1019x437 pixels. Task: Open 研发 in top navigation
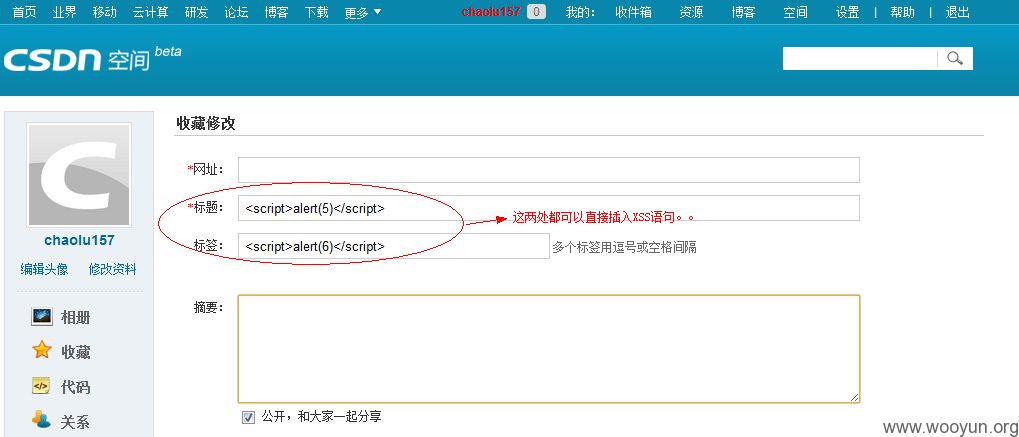(x=196, y=12)
